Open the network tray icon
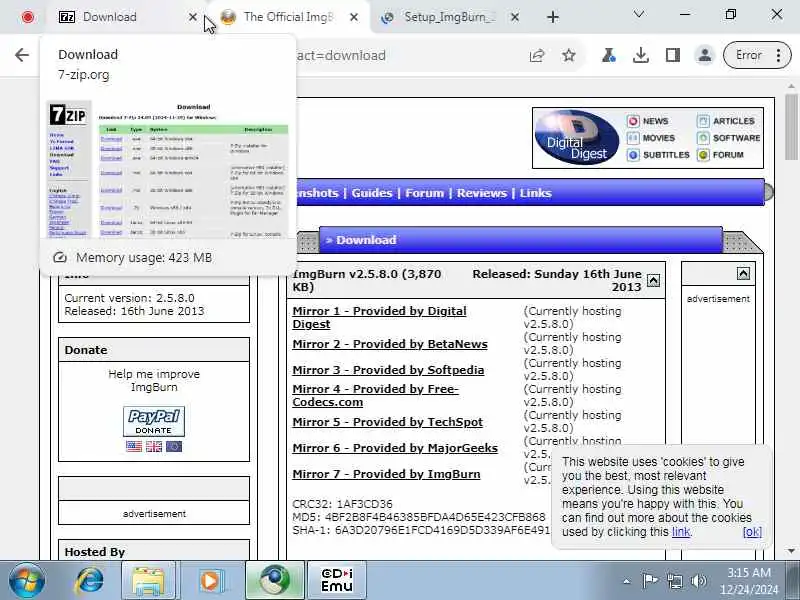 coord(674,581)
